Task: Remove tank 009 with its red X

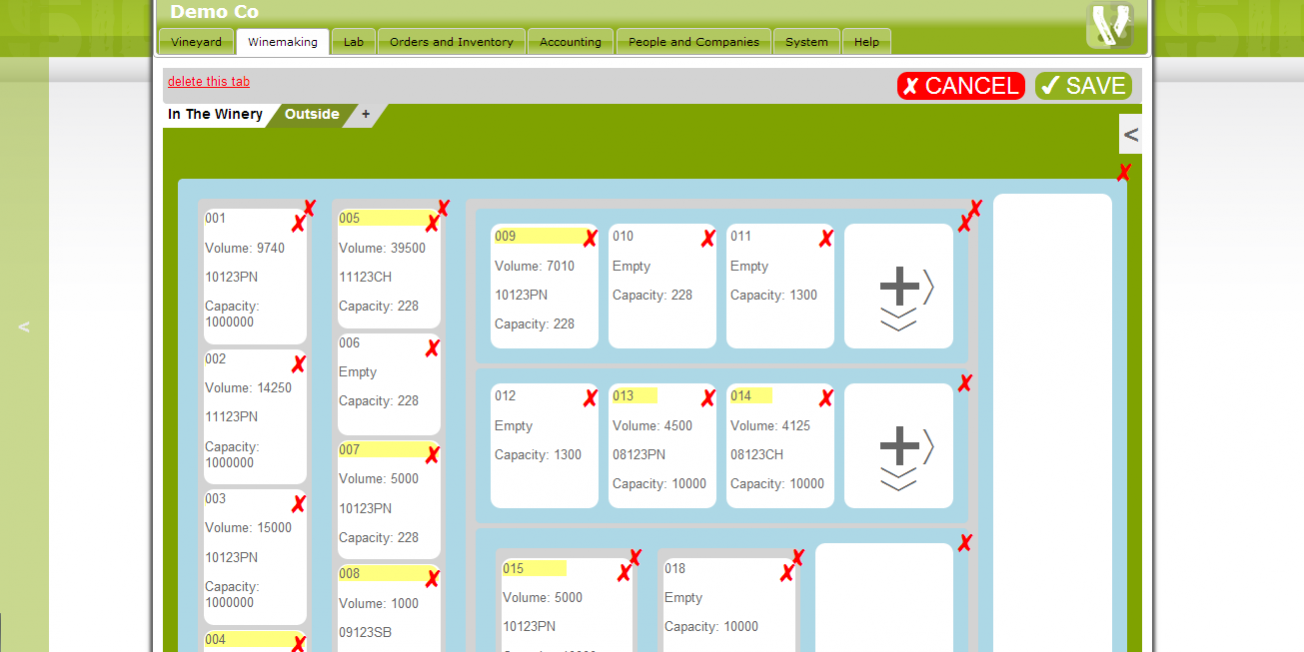Action: click(590, 239)
